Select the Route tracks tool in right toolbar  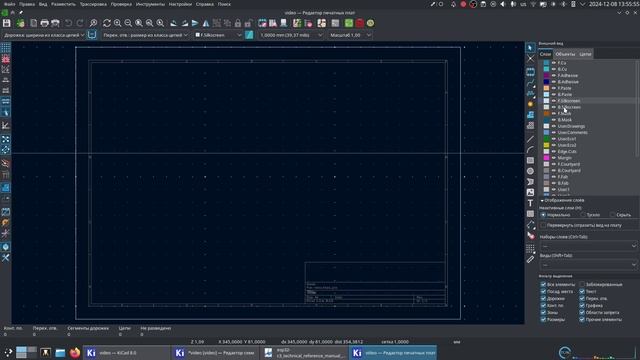pyautogui.click(x=530, y=83)
